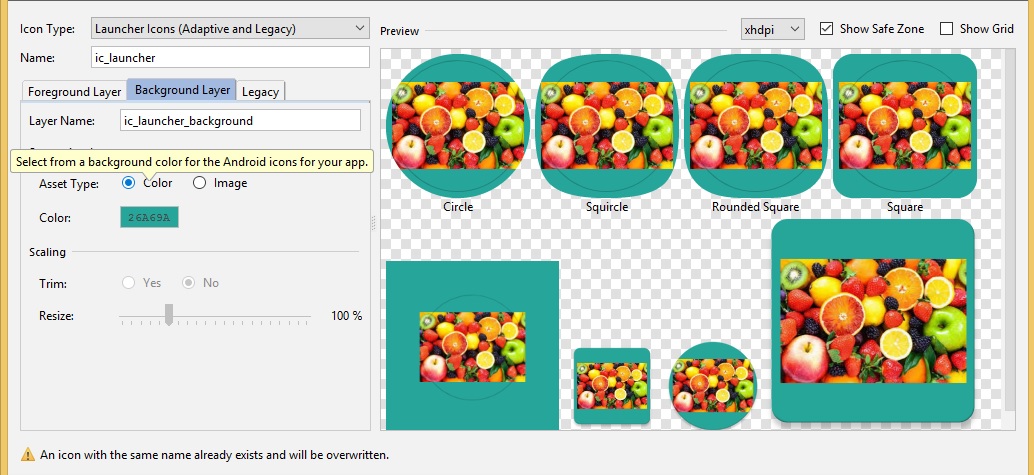Viewport: 1034px width, 475px height.
Task: Click the Name field containing ic_launcher
Action: point(230,59)
